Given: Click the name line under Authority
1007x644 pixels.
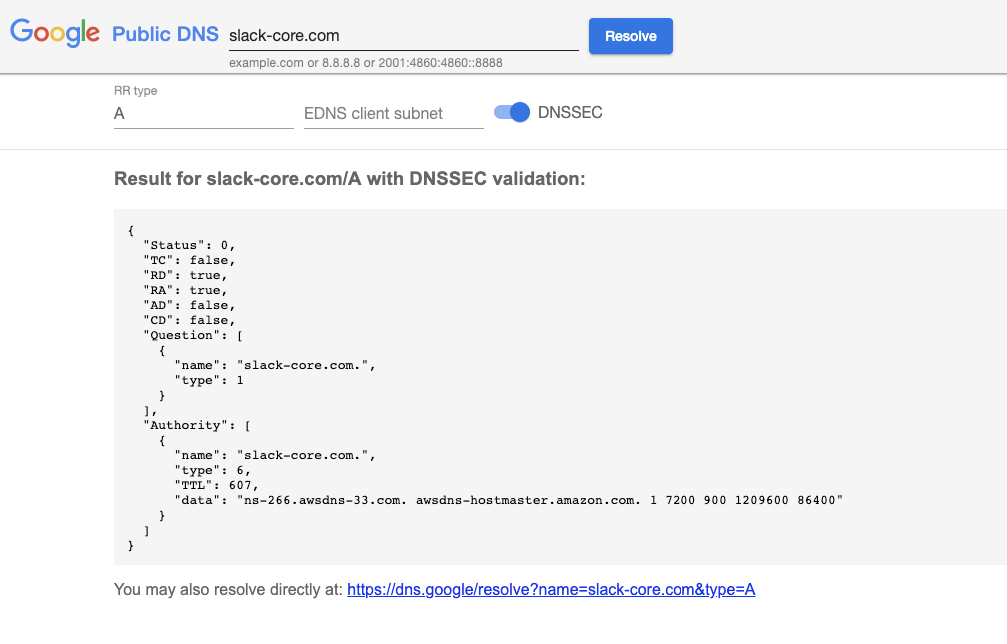Looking at the screenshot, I should 275,455.
